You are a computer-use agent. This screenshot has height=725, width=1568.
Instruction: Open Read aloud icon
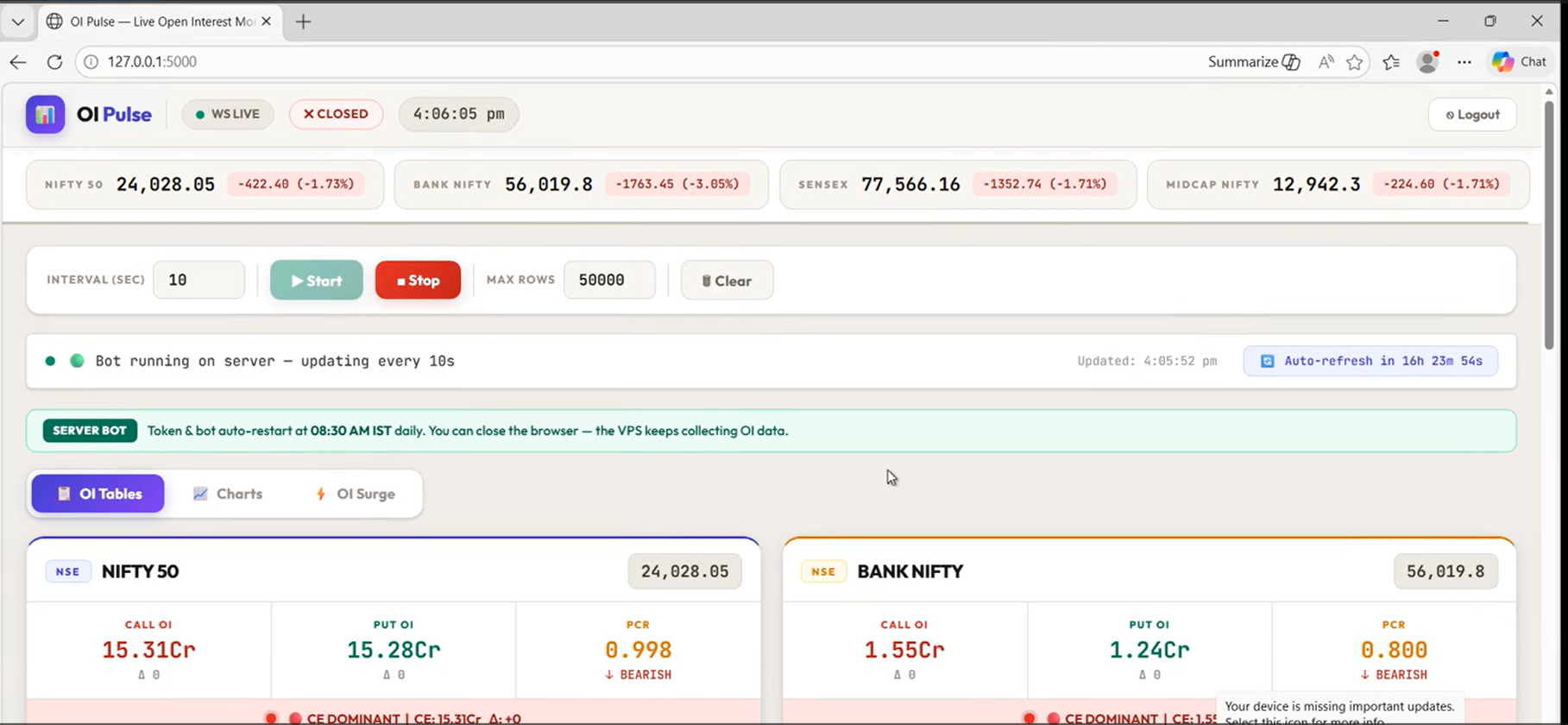(1326, 62)
